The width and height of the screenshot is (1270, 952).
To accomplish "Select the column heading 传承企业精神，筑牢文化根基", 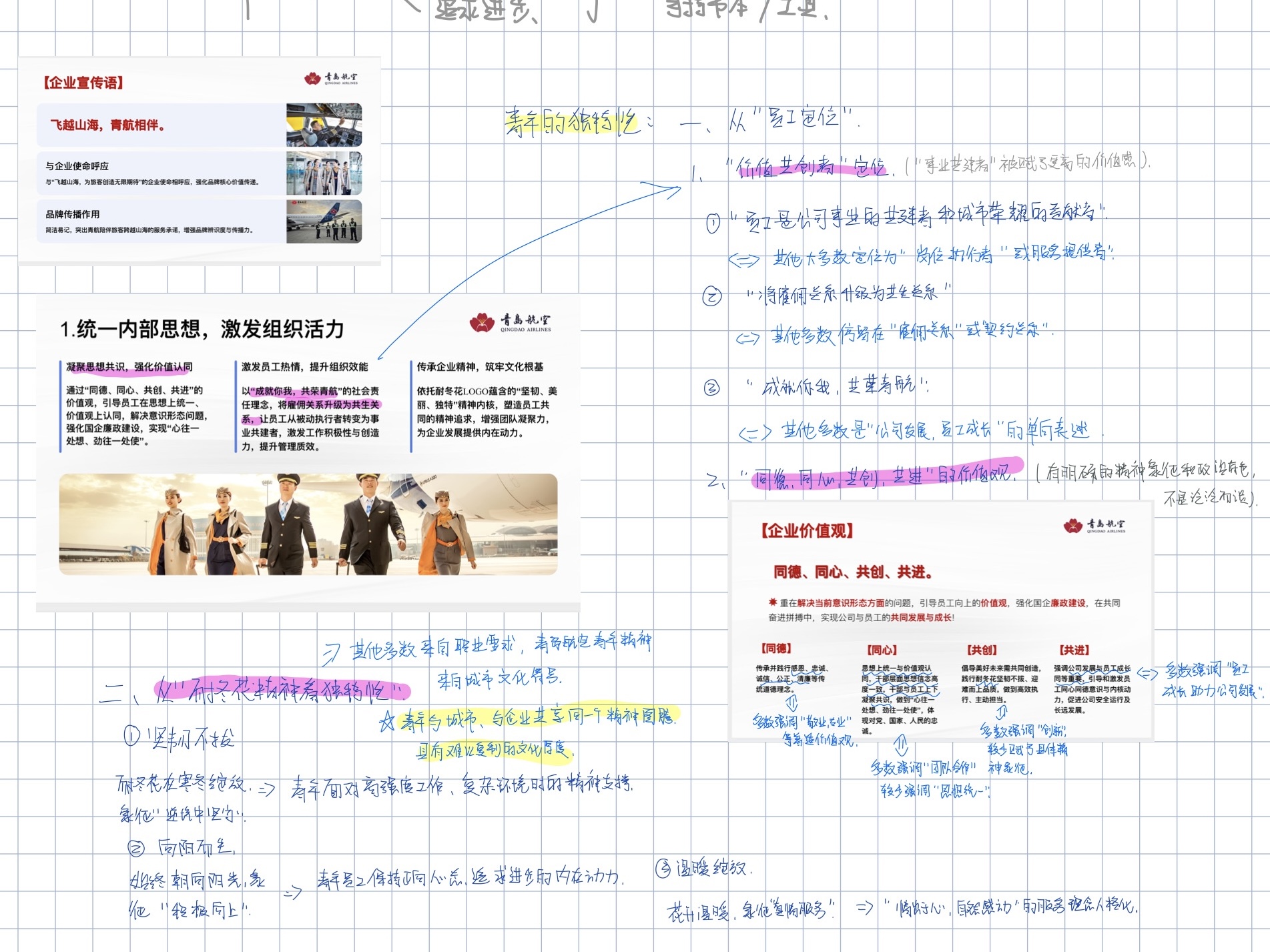I will click(x=480, y=367).
